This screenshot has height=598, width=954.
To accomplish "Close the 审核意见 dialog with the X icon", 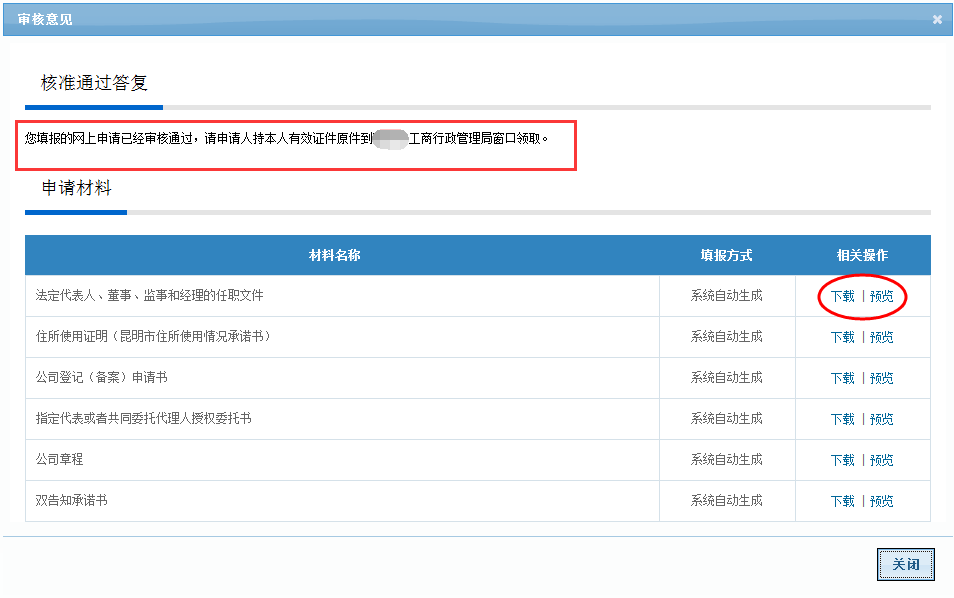I will click(937, 19).
